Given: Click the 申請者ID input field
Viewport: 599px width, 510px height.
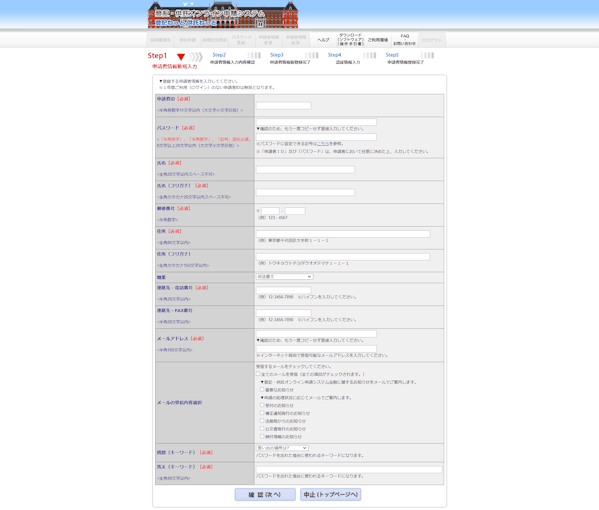Looking at the screenshot, I should tap(283, 106).
